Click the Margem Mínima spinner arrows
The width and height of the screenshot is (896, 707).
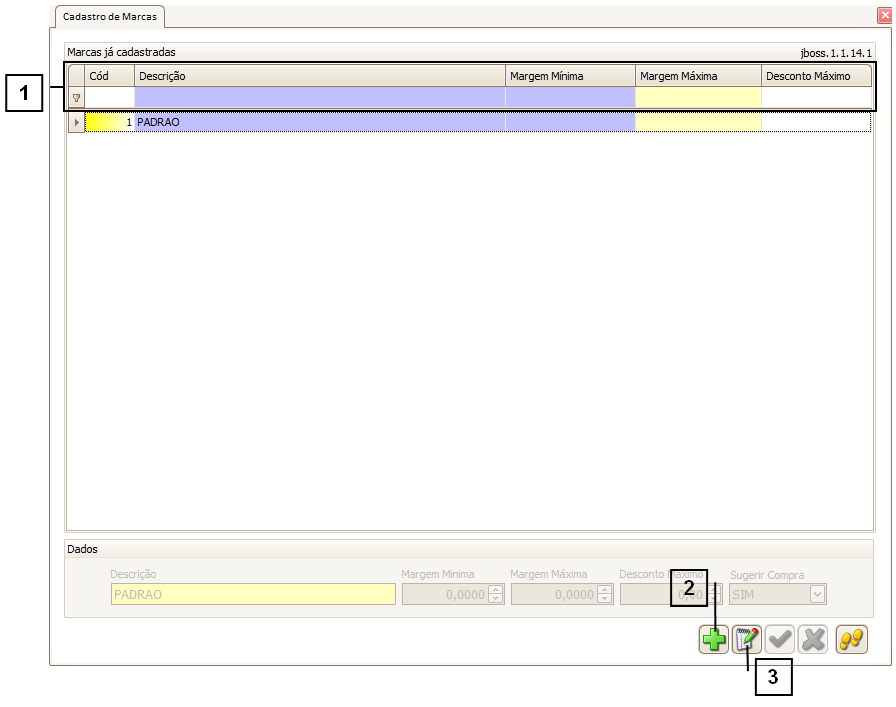494,594
